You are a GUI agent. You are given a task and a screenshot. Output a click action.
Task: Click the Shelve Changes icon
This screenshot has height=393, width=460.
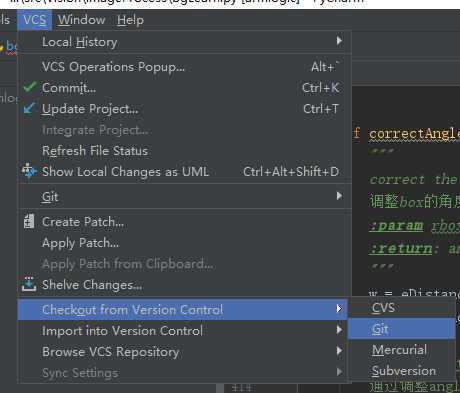[x=29, y=284]
